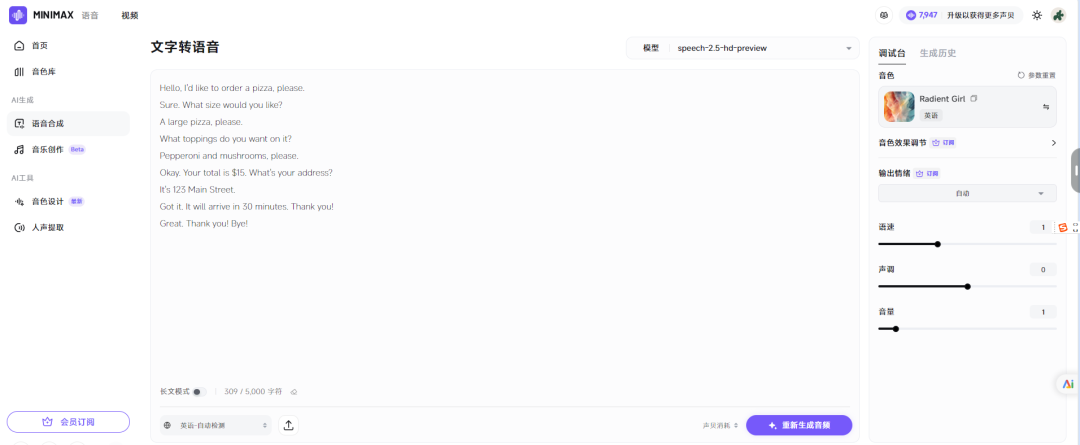Click the music note icon beside 音乐创作
This screenshot has width=1080, height=445.
pos(19,149)
